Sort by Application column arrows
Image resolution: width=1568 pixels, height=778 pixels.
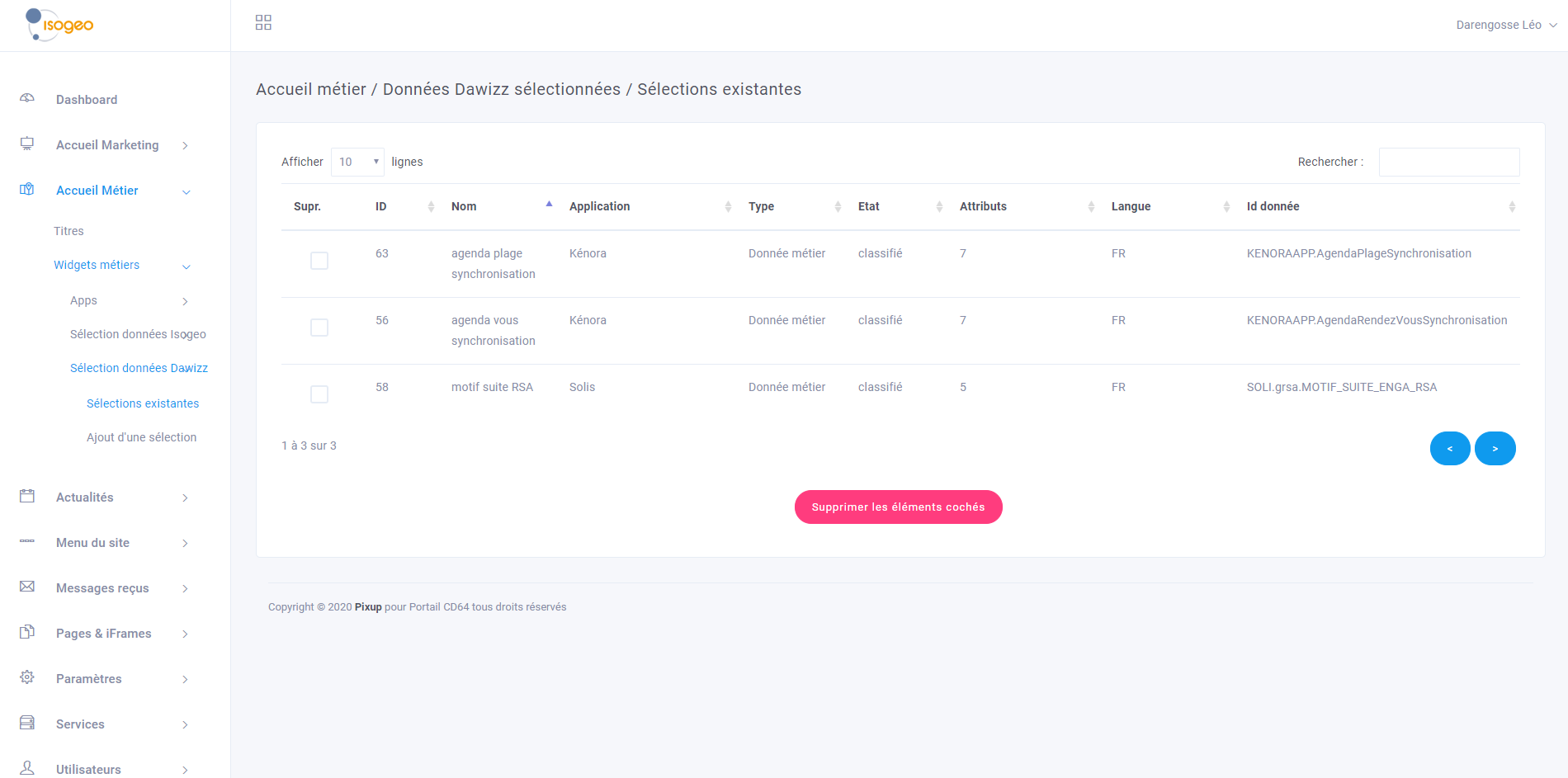728,206
